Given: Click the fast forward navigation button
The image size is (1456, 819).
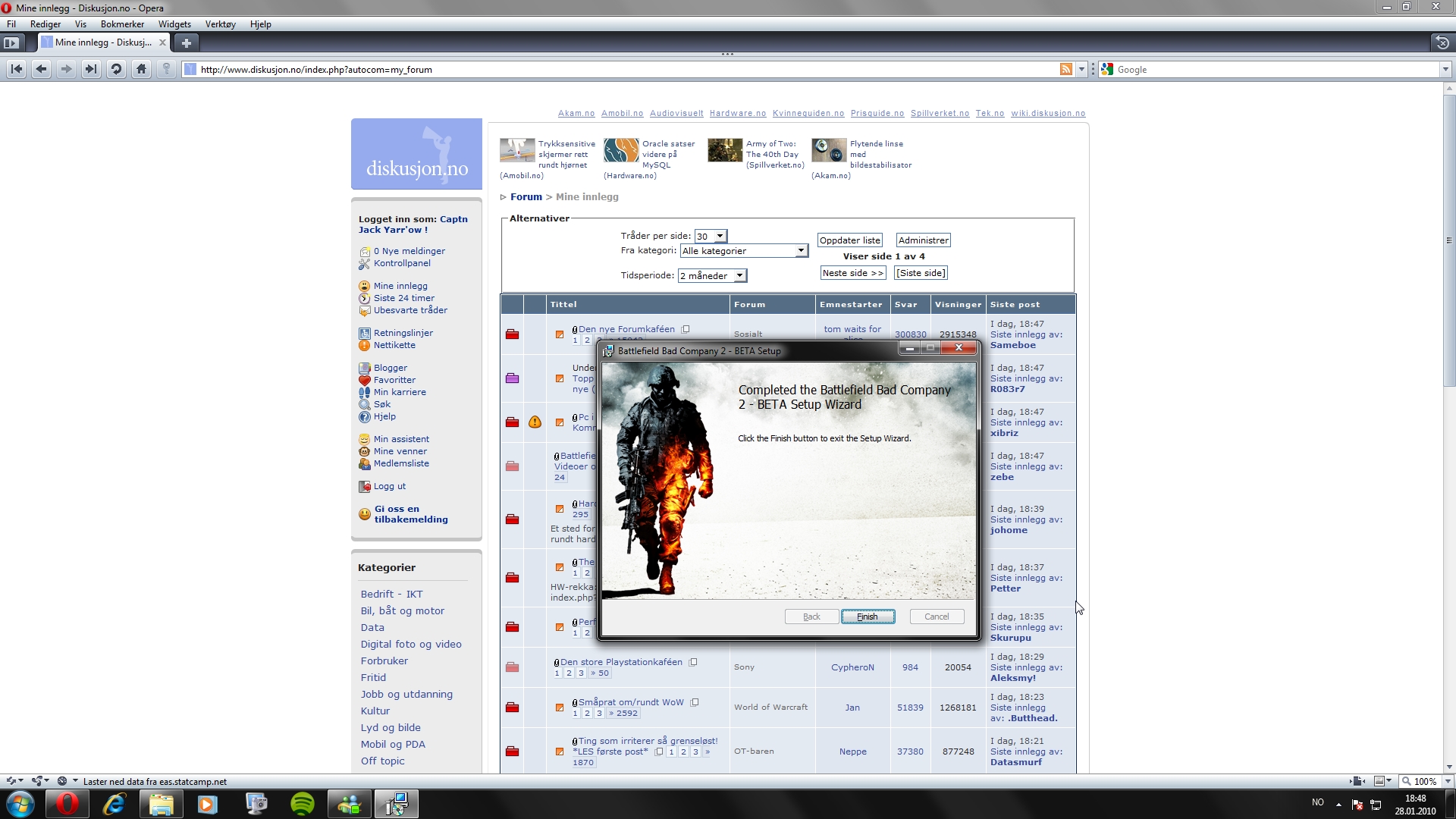Looking at the screenshot, I should pyautogui.click(x=91, y=69).
